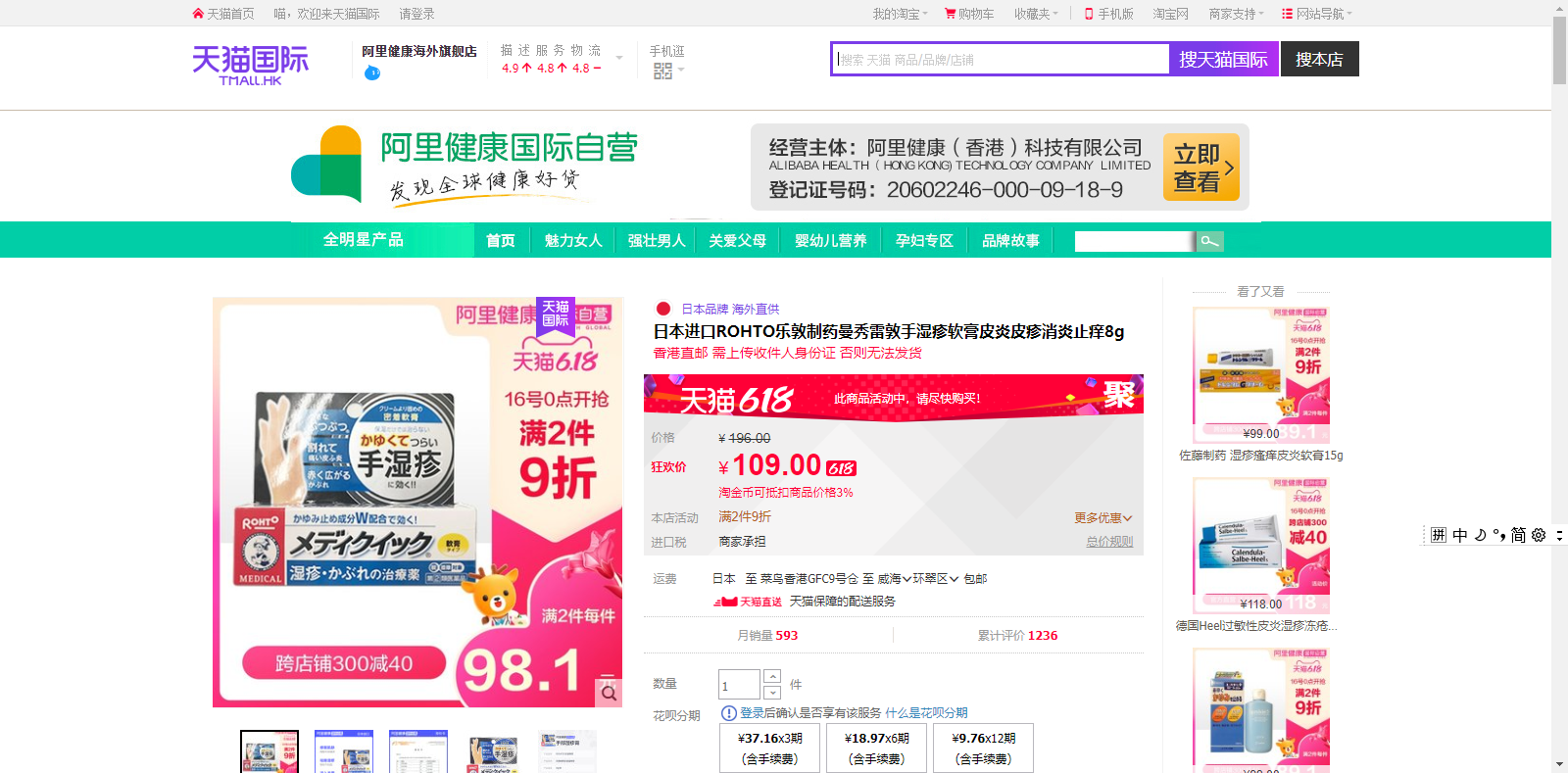Open the 品牌故事 tab
This screenshot has width=1568, height=773.
pos(1010,240)
